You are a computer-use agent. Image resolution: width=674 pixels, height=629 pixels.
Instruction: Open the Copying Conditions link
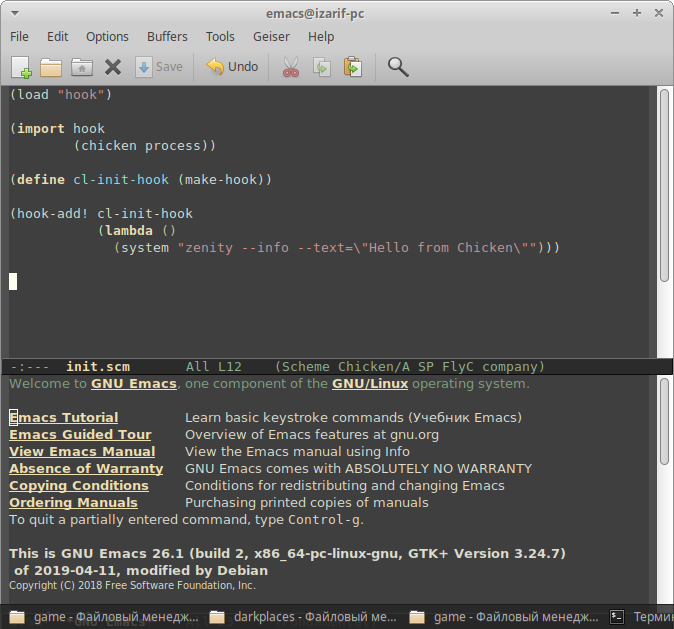click(x=79, y=485)
